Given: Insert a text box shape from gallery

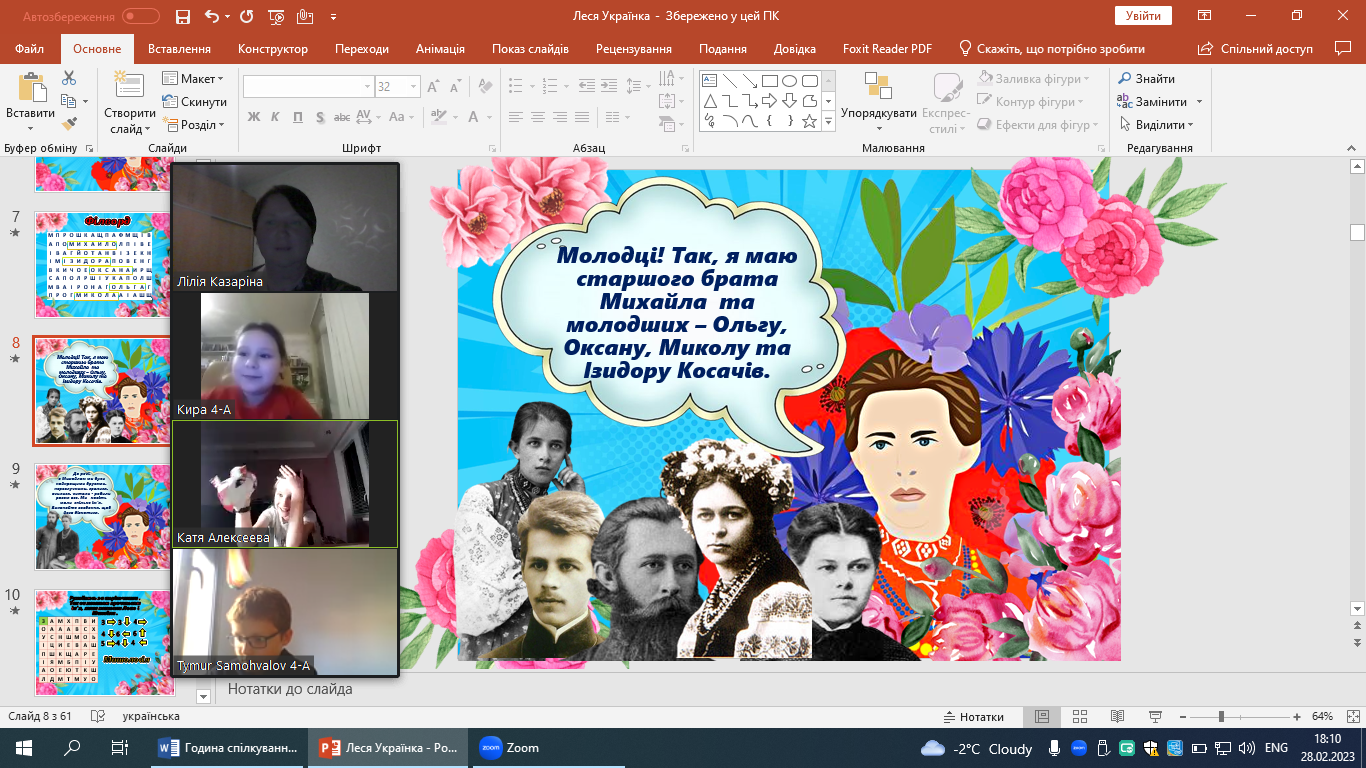Looking at the screenshot, I should [709, 81].
